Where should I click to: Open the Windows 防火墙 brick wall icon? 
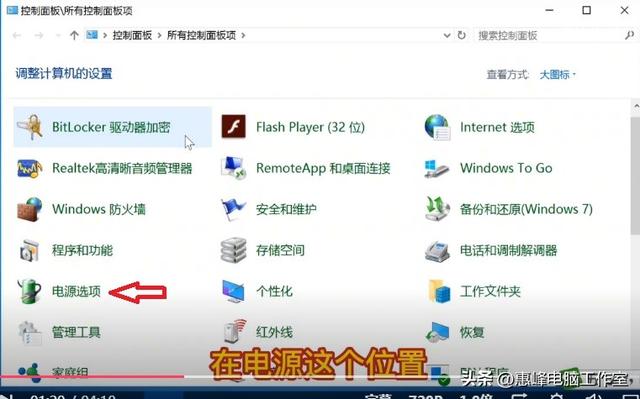point(30,209)
